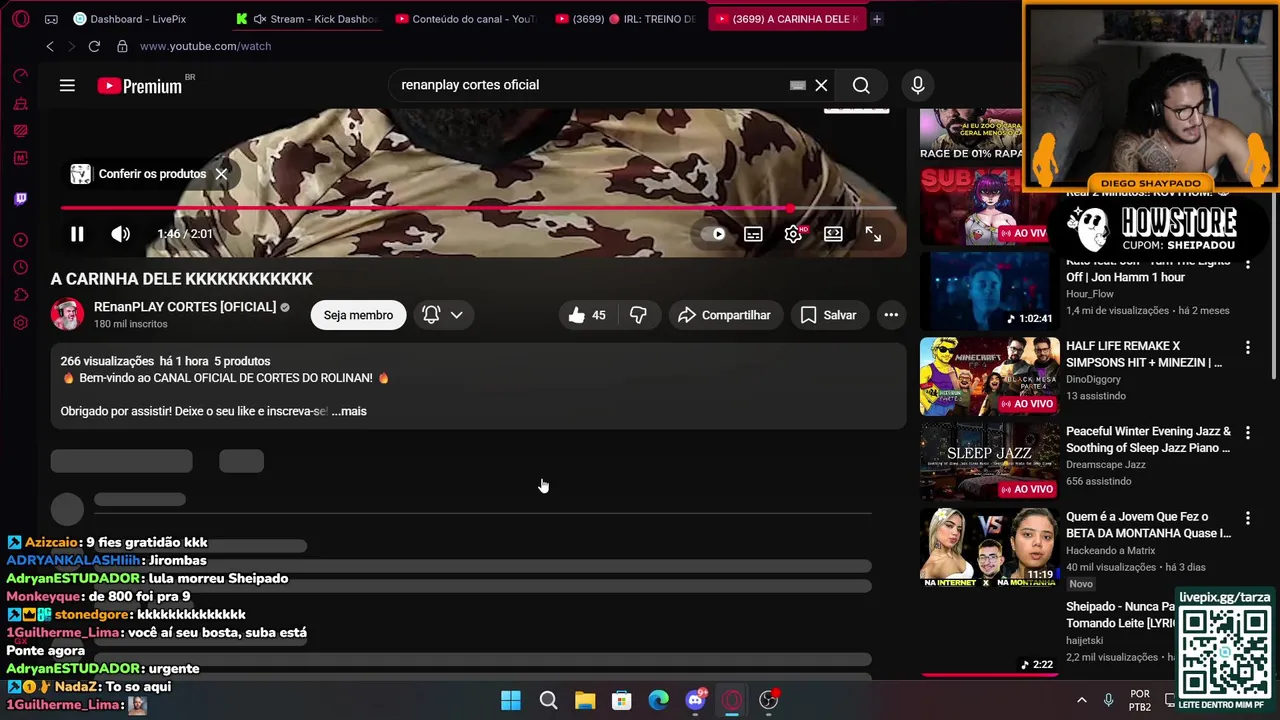This screenshot has width=1280, height=720.
Task: Open the Player sidebar icon
Action: click(21, 240)
